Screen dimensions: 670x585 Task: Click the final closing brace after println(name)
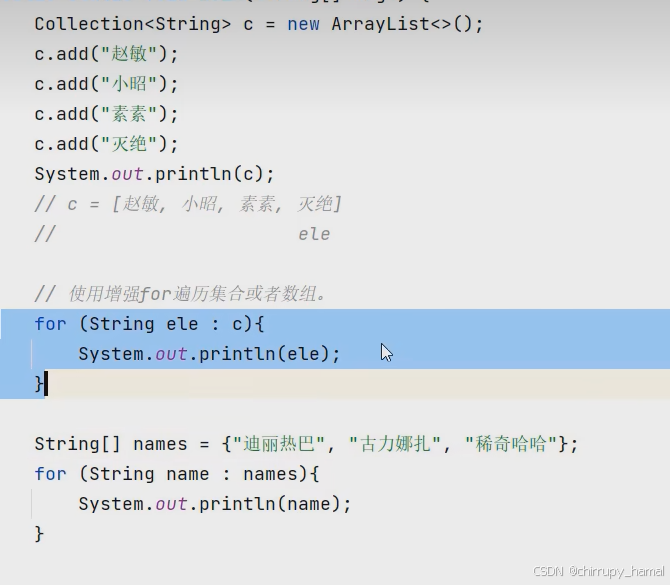point(39,534)
